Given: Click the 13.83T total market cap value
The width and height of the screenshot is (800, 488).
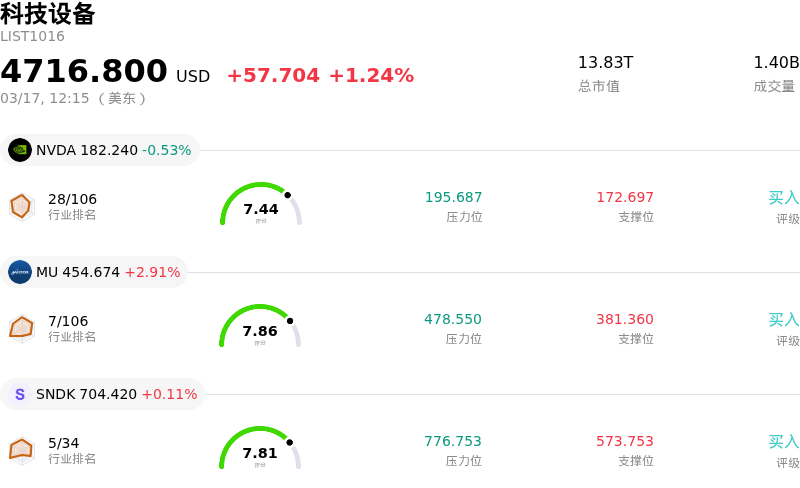Looking at the screenshot, I should pyautogui.click(x=605, y=63).
